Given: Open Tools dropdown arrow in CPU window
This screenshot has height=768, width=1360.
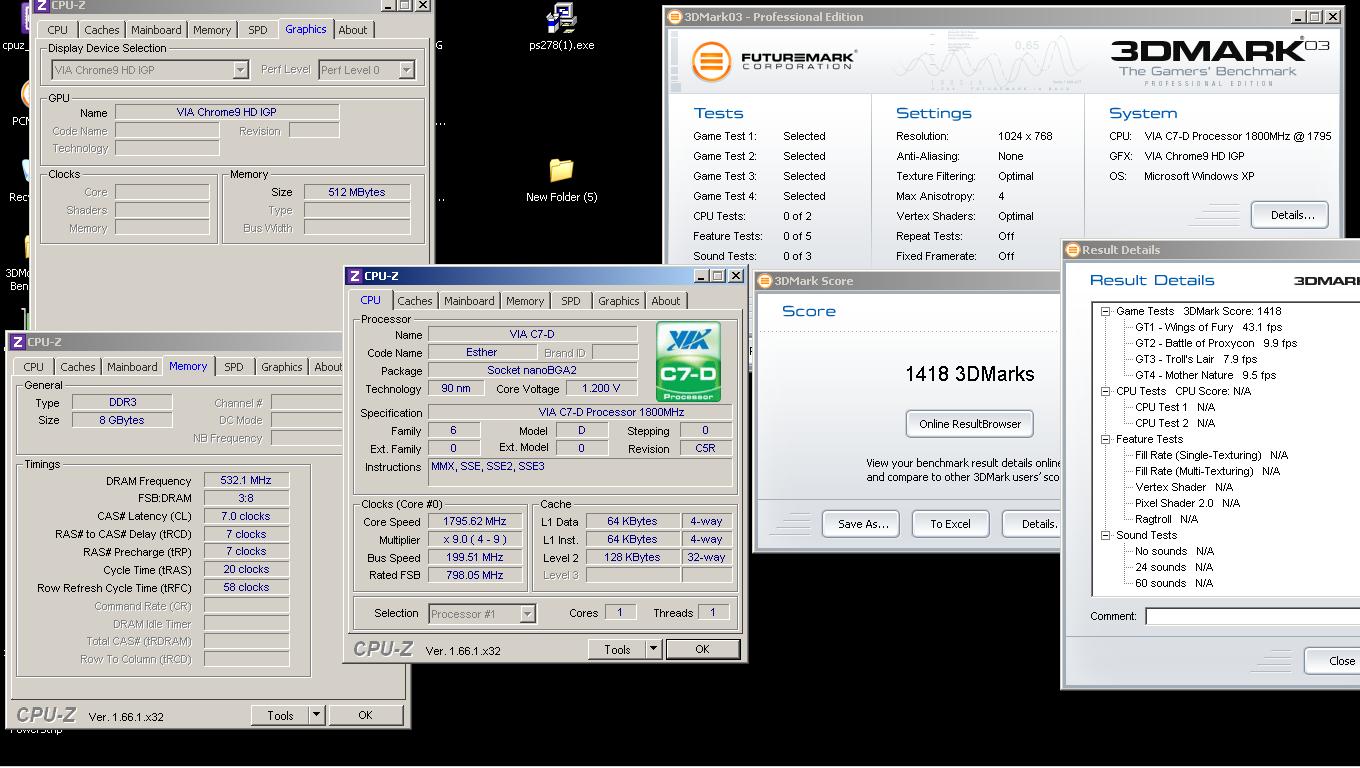Looking at the screenshot, I should pos(653,649).
